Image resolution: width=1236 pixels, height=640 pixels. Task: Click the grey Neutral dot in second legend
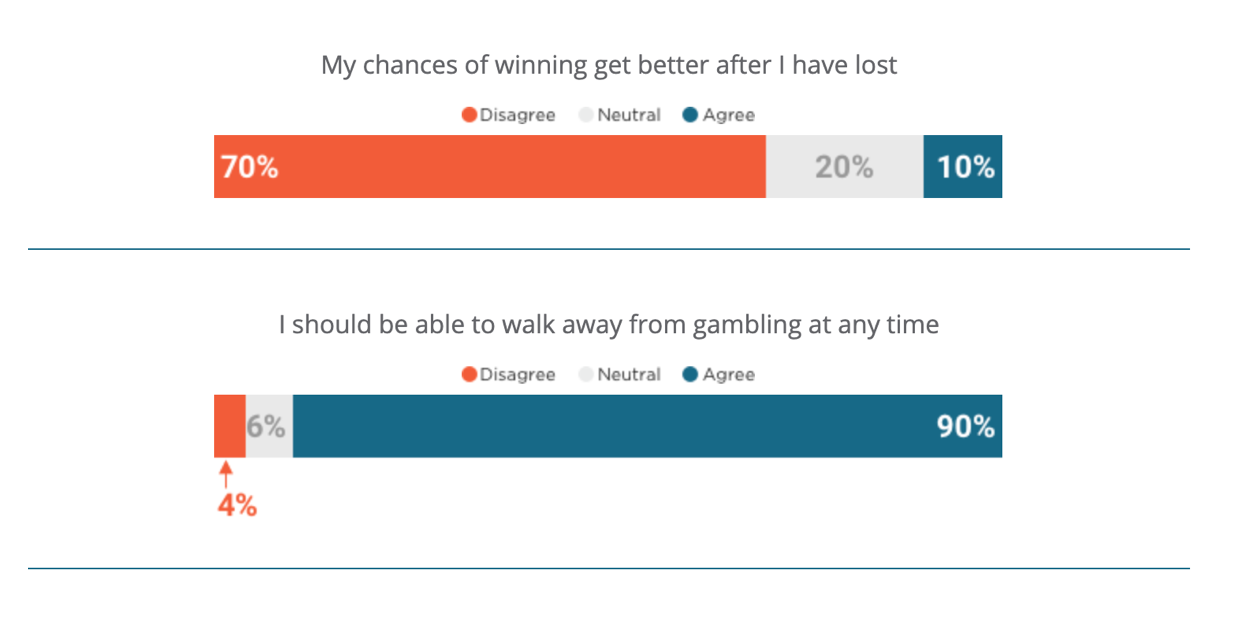pyautogui.click(x=586, y=376)
